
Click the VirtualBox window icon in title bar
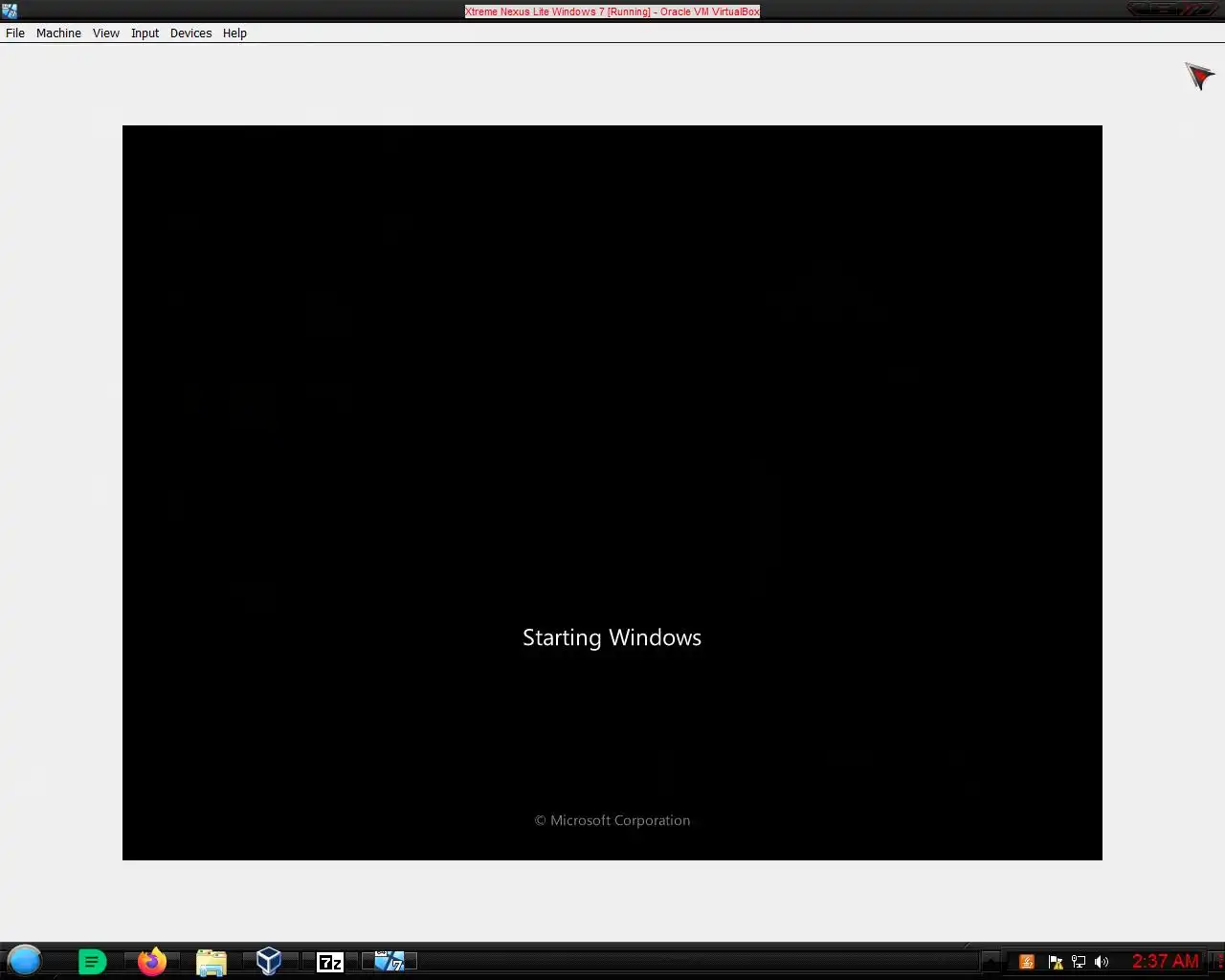point(10,11)
